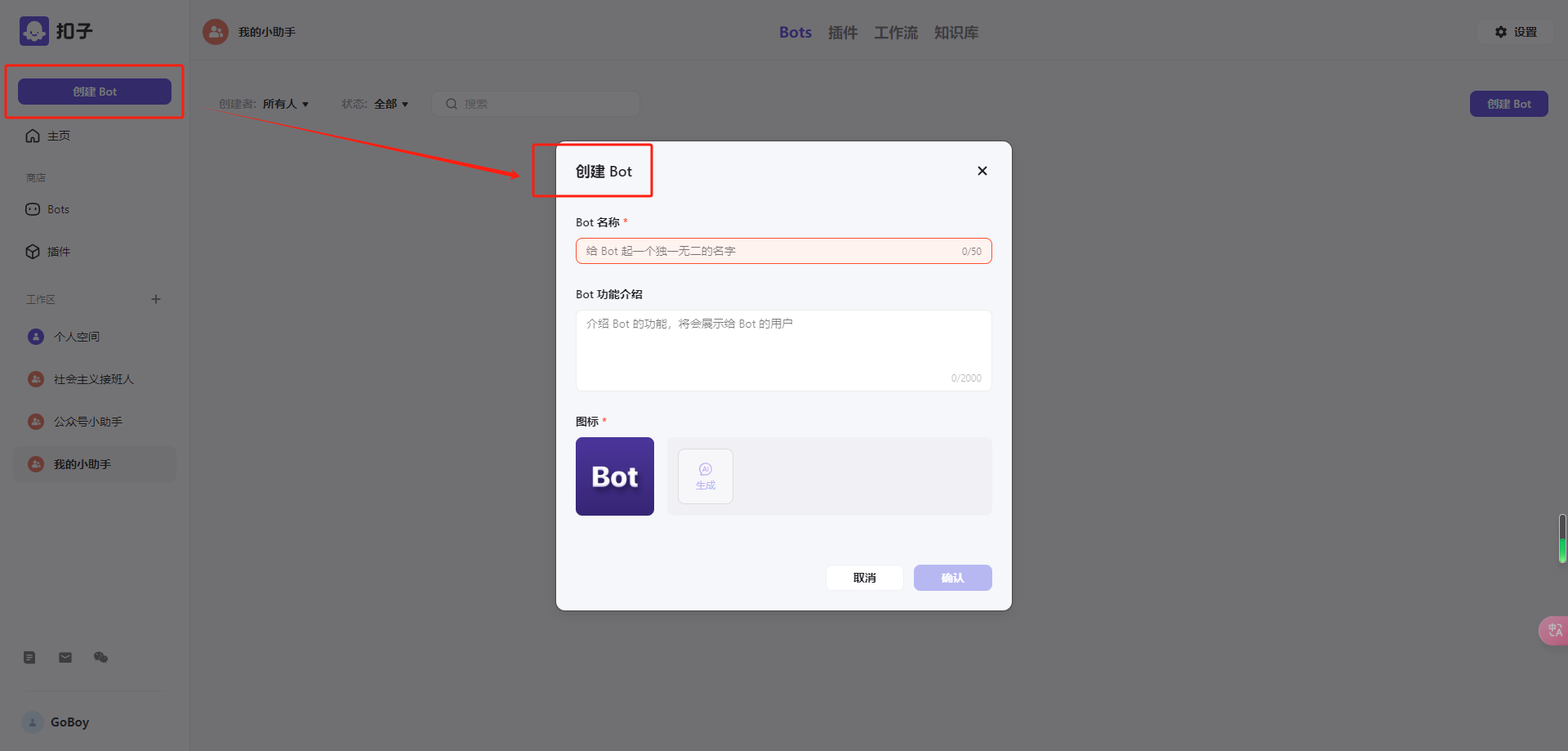This screenshot has width=1568, height=751.
Task: Expand the status filter dropdown (全部)
Action: (391, 104)
